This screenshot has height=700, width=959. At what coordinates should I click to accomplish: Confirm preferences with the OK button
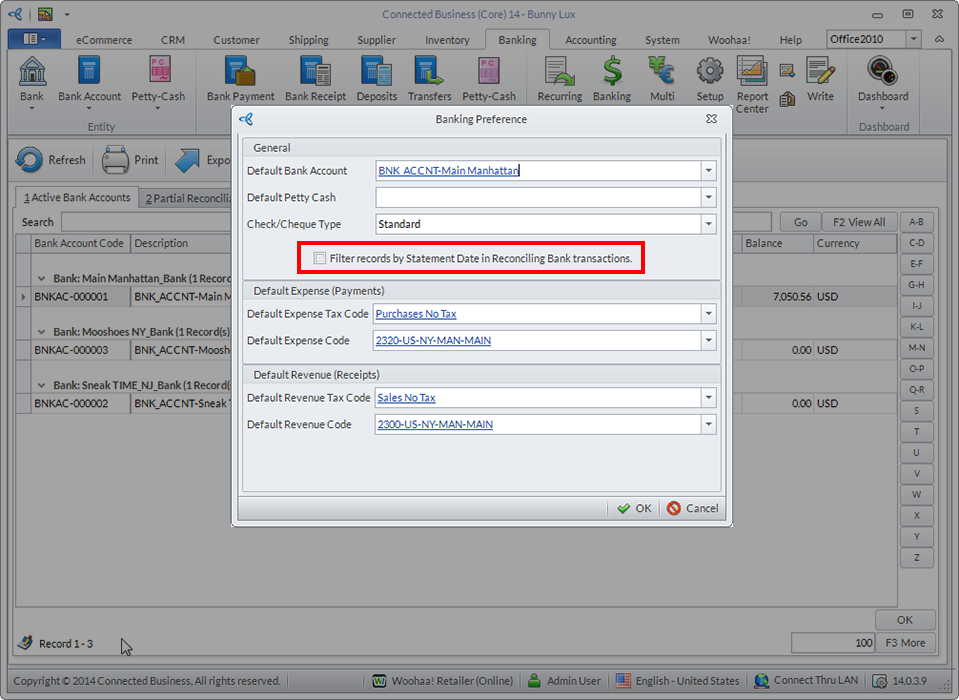[x=634, y=508]
